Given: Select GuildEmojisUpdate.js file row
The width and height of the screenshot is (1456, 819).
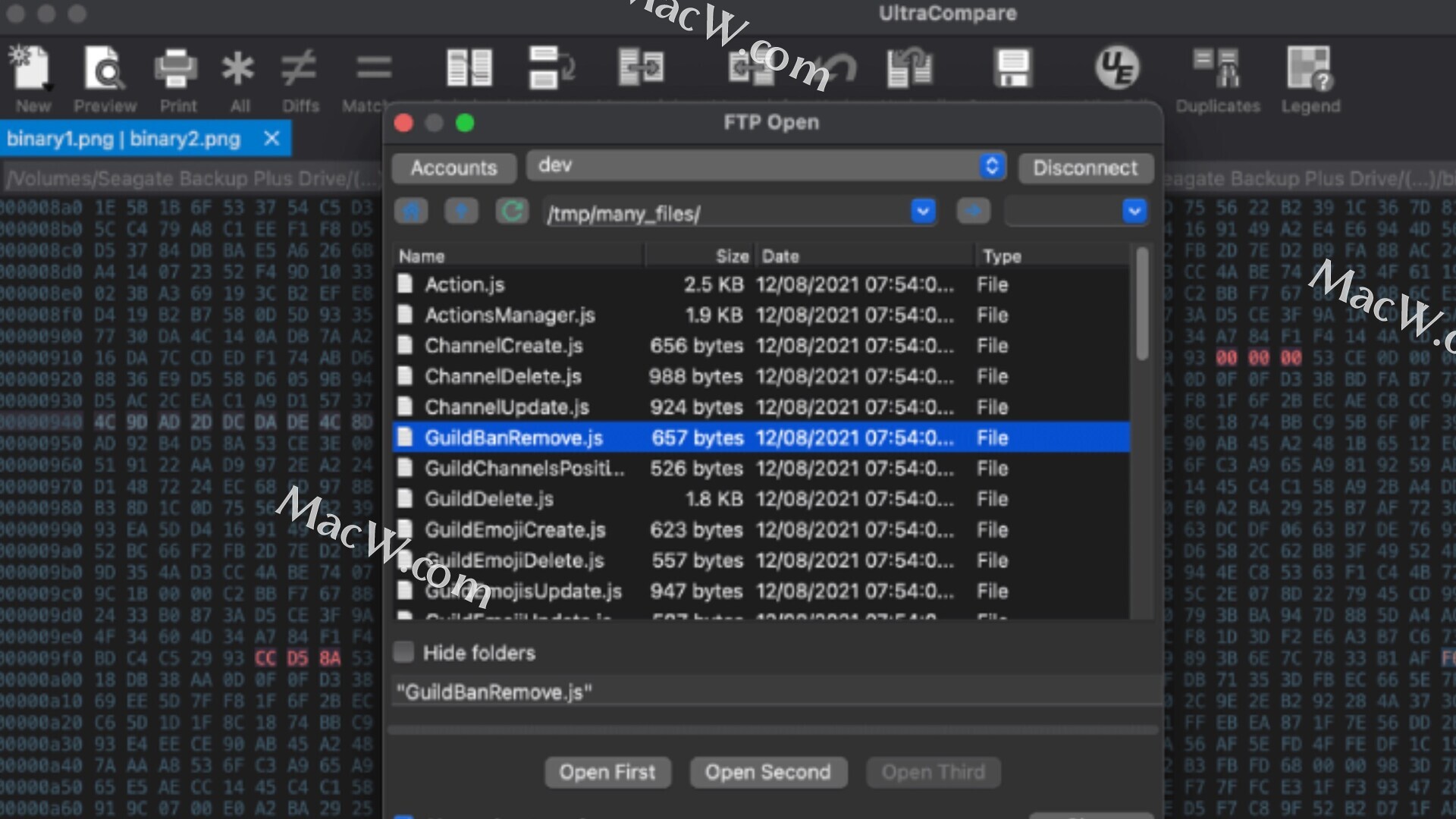Looking at the screenshot, I should coord(761,591).
